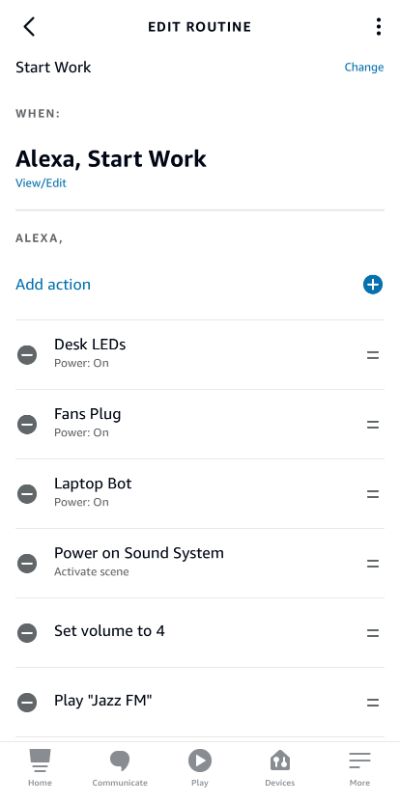Open the Devices tab
The width and height of the screenshot is (400, 803).
click(280, 768)
